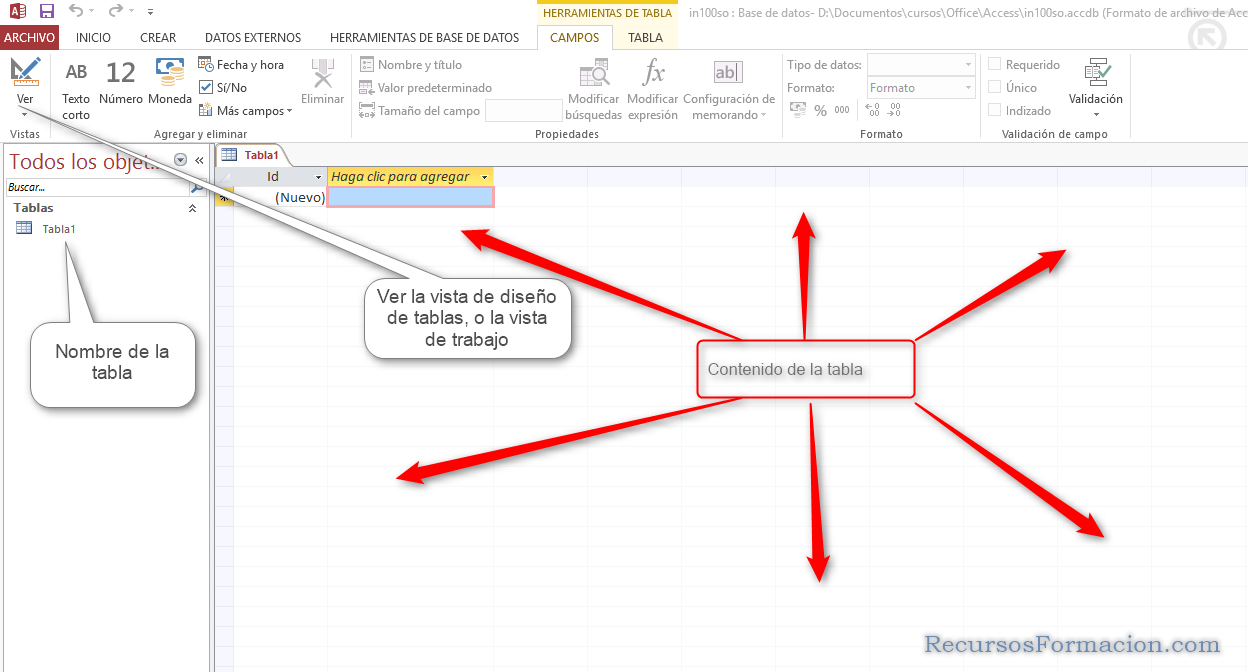Open Modificar búsquedas
This screenshot has height=672, width=1248.
click(x=593, y=88)
